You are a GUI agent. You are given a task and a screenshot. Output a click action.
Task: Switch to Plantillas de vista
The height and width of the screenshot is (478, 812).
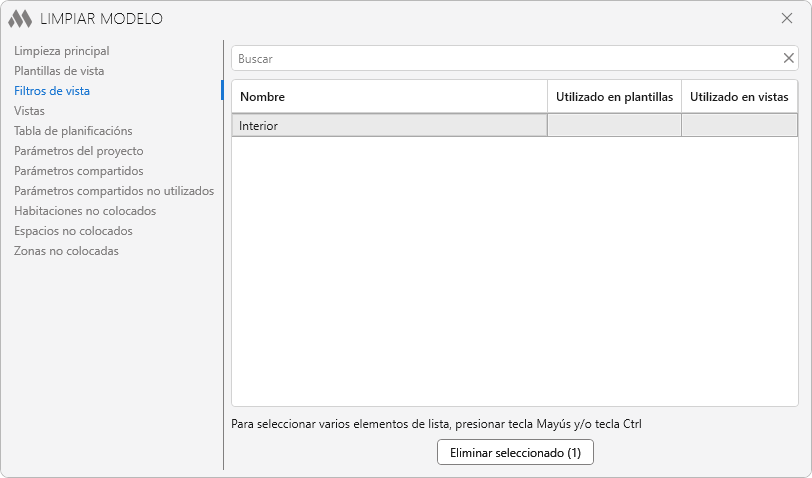coord(59,71)
